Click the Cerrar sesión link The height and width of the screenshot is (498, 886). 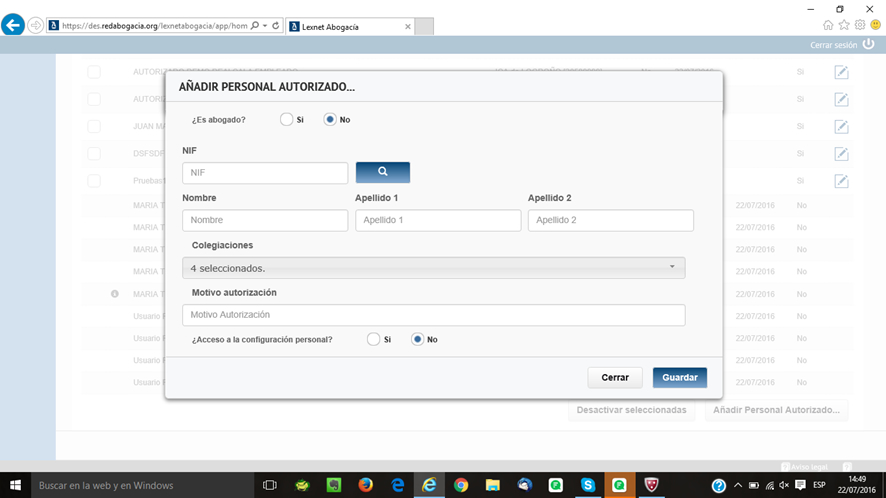click(x=833, y=45)
